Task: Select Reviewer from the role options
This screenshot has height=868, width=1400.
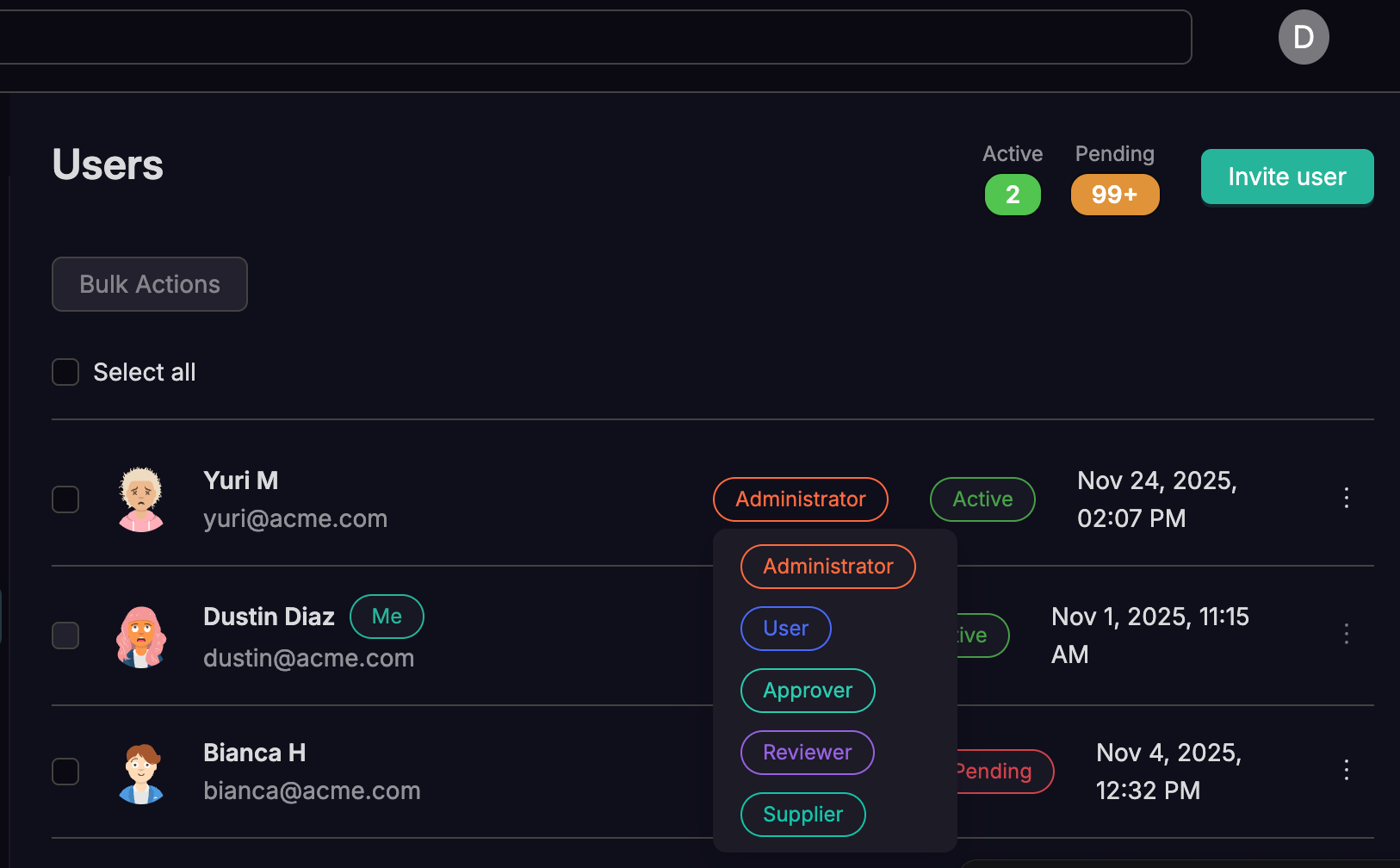Action: tap(807, 753)
